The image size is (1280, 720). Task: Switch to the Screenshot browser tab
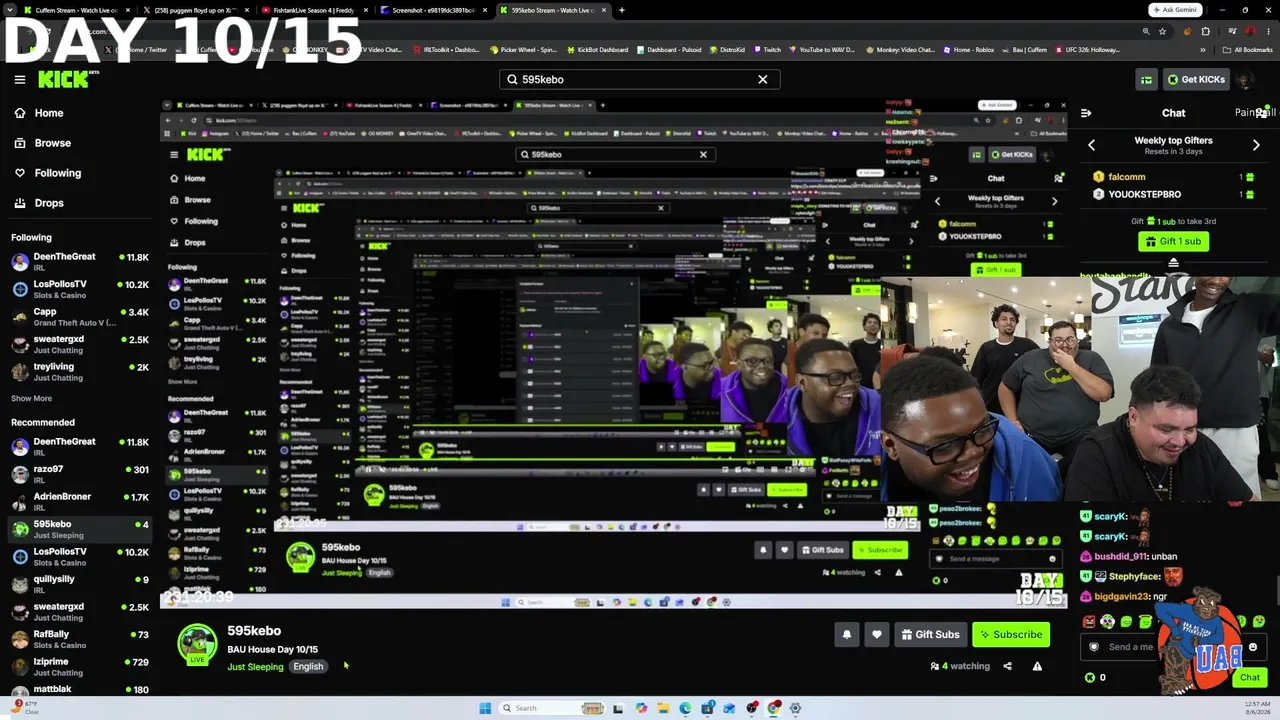coord(434,10)
